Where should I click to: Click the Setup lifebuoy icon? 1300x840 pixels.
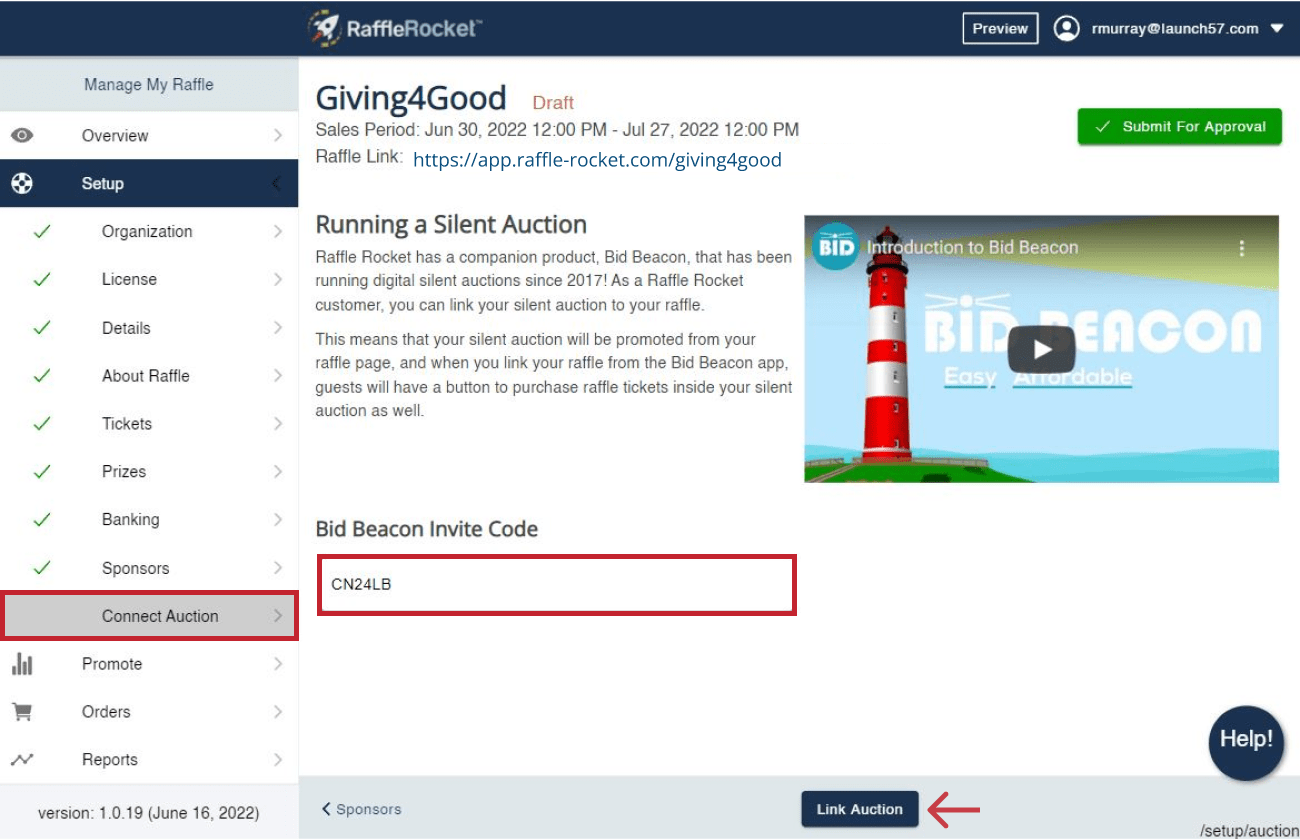pos(22,184)
